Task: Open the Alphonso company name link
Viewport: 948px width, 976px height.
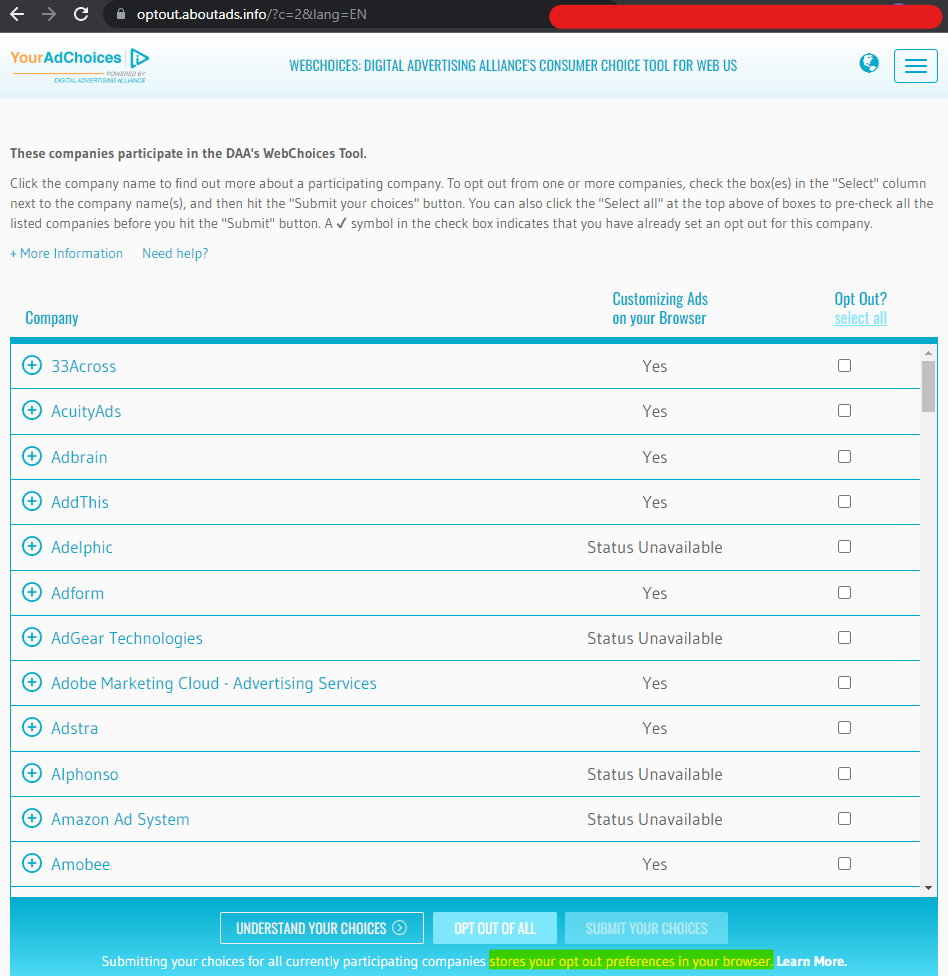Action: pos(85,774)
